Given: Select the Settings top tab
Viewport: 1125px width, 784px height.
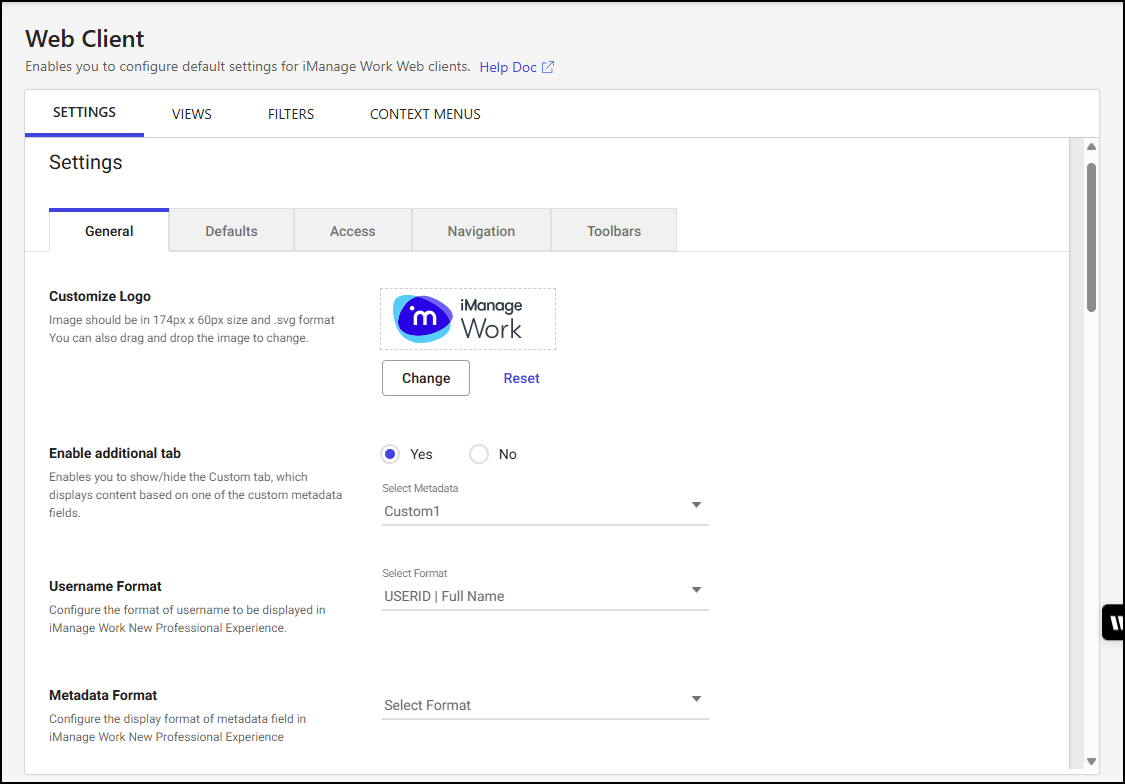Looking at the screenshot, I should (x=84, y=113).
